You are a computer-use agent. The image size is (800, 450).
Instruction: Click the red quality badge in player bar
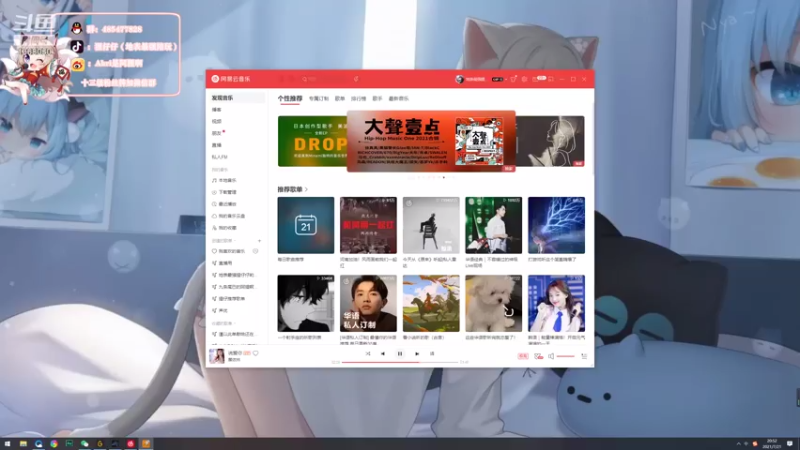pyautogui.click(x=523, y=356)
